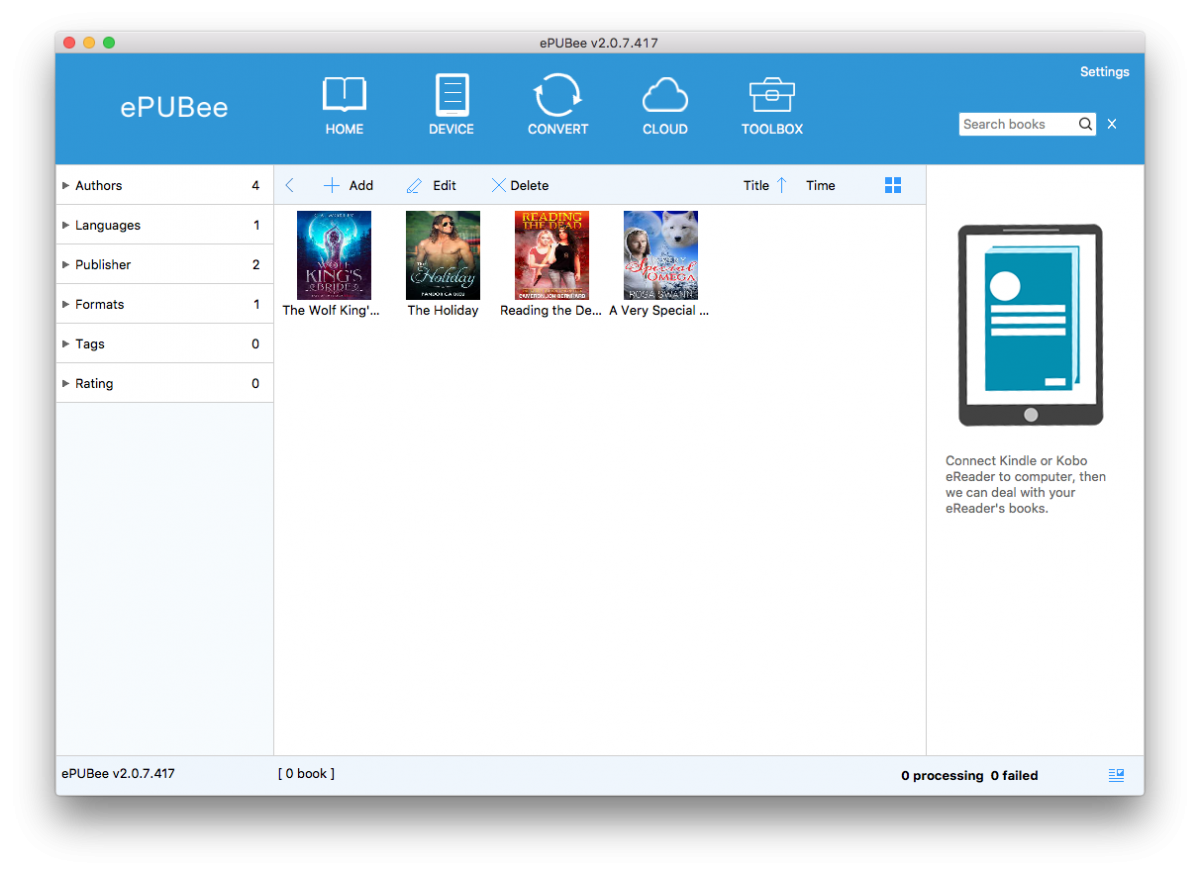Image resolution: width=1200 pixels, height=875 pixels.
Task: Open the CLOUD section
Action: point(665,96)
